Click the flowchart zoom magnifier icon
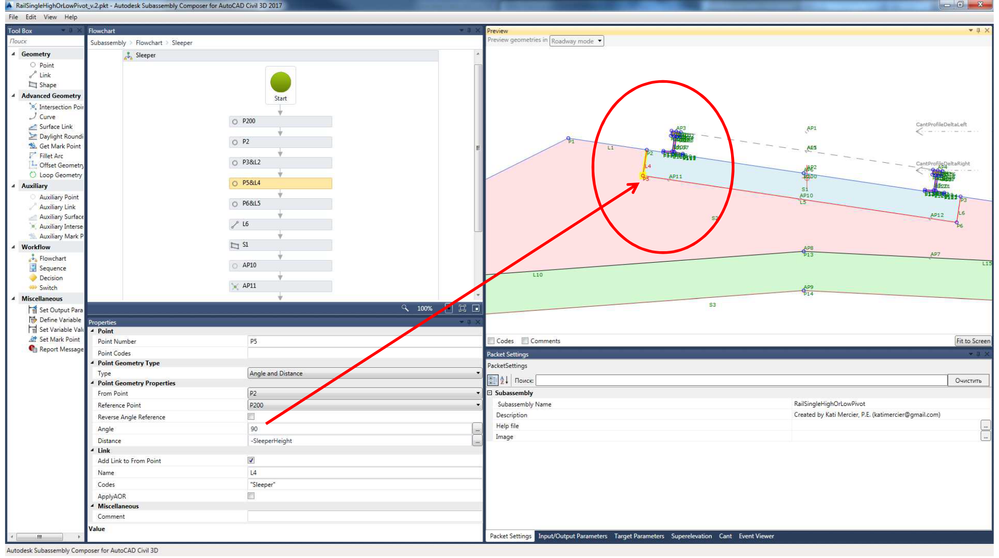 point(405,308)
